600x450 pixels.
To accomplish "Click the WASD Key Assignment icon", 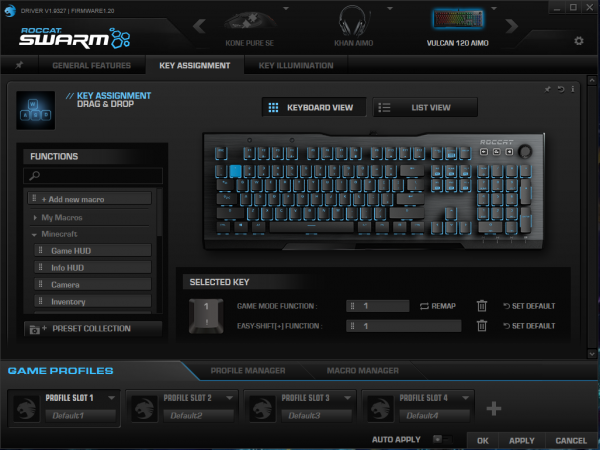I will pos(36,110).
